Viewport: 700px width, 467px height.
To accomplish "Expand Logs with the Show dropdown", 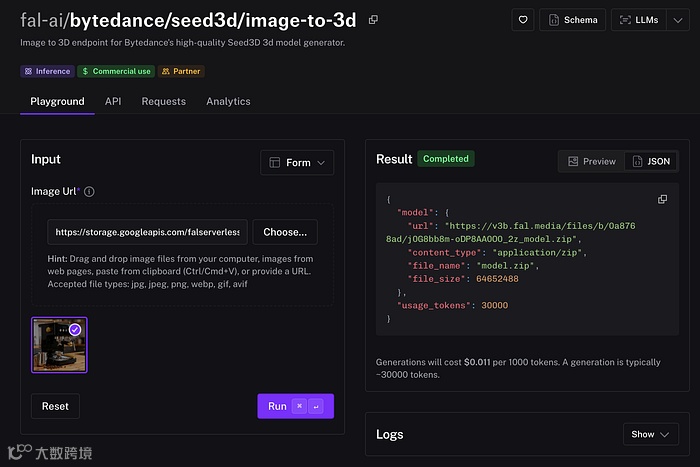I will pos(650,434).
